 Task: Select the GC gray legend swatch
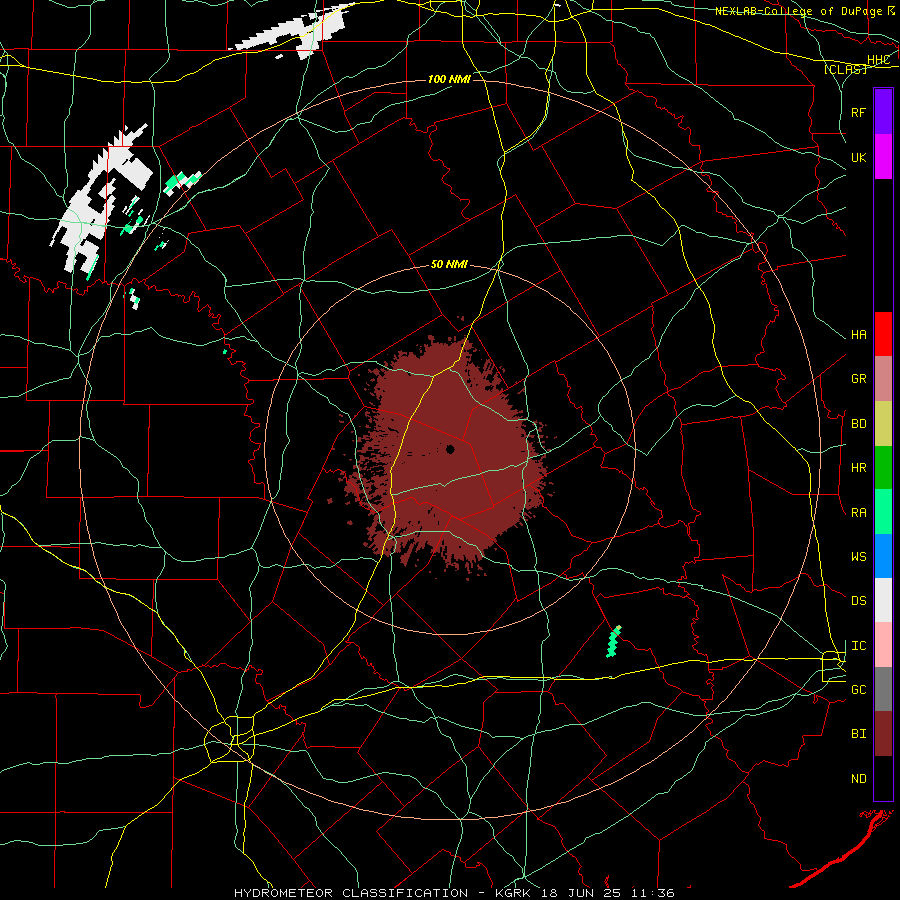coord(883,689)
